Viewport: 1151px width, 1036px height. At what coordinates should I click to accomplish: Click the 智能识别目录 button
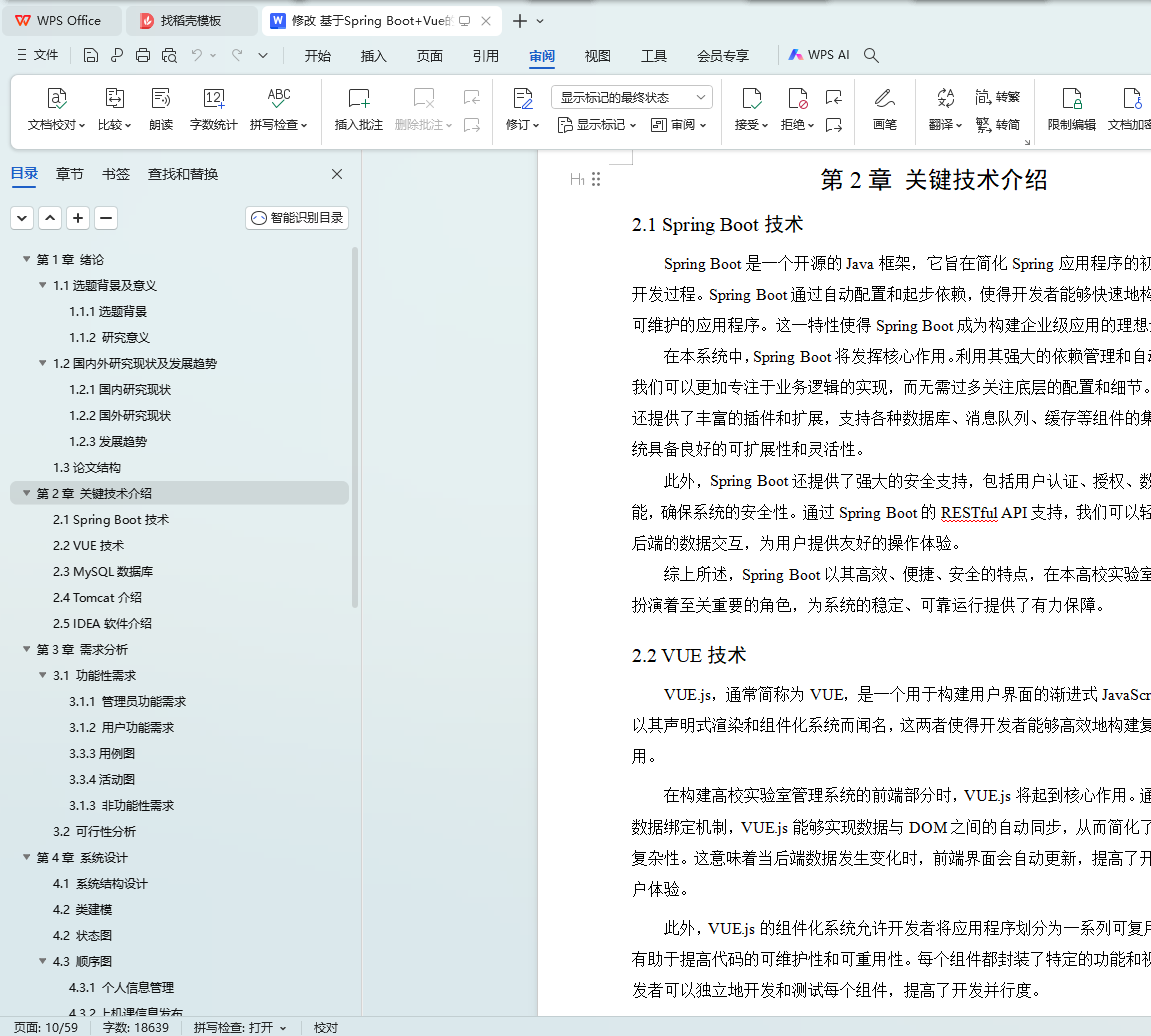point(297,218)
